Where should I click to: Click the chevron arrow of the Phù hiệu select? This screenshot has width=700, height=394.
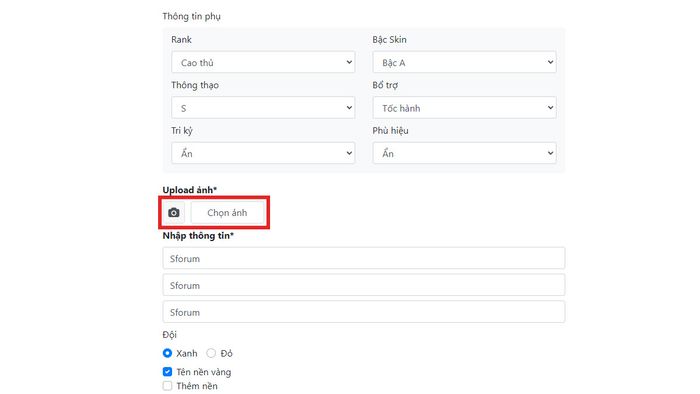point(550,153)
